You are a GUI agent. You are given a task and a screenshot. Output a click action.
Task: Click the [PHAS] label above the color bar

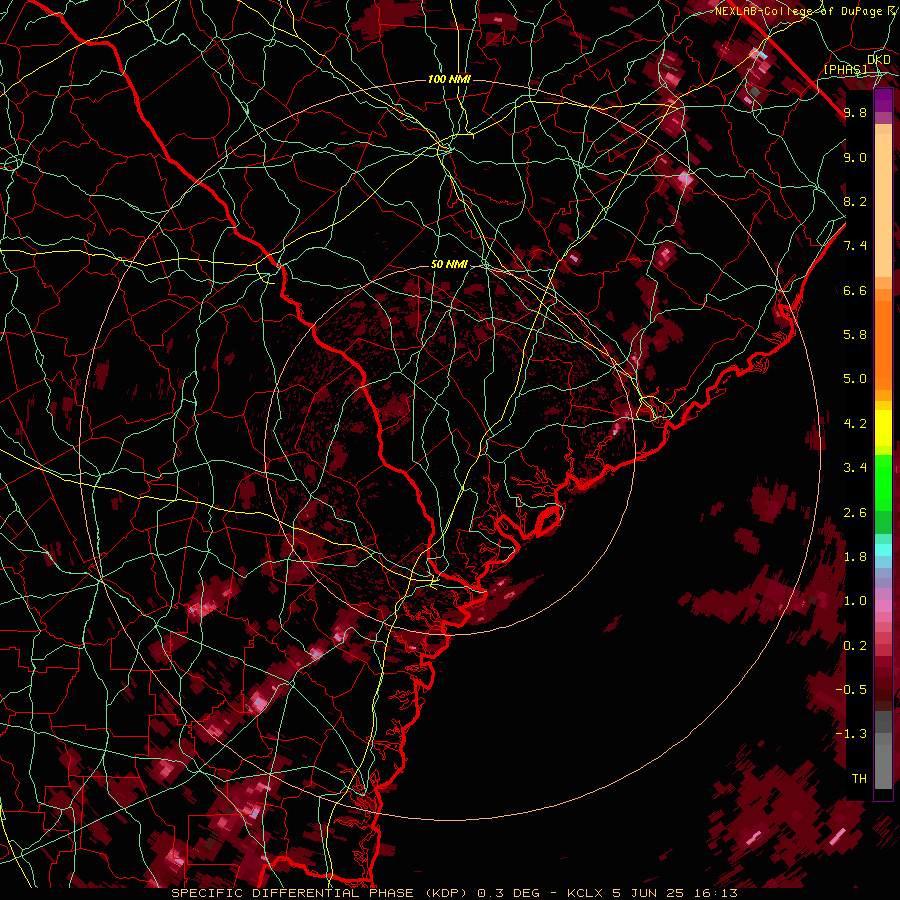(845, 69)
